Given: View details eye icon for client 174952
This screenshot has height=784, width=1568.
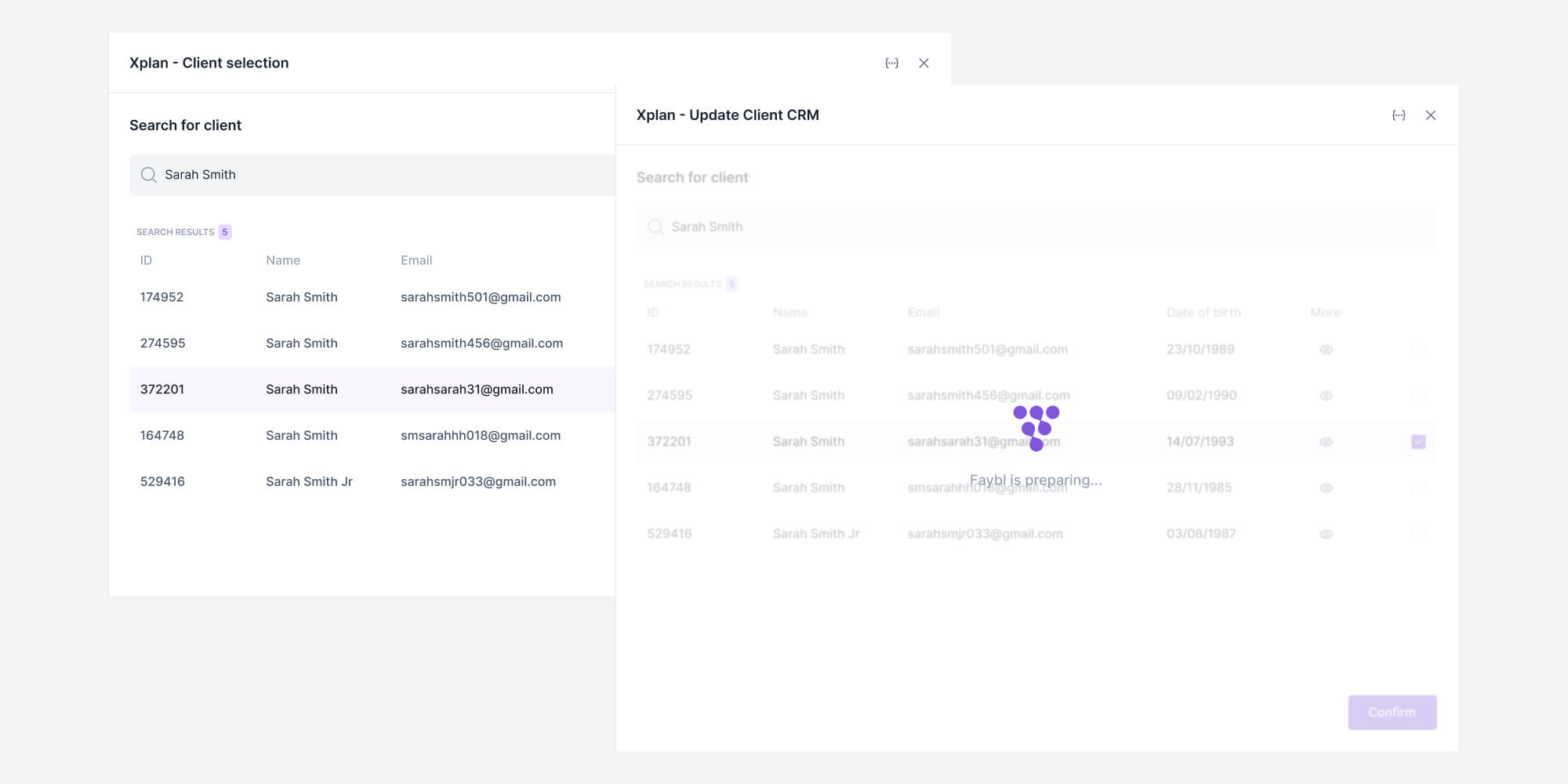Looking at the screenshot, I should point(1326,350).
